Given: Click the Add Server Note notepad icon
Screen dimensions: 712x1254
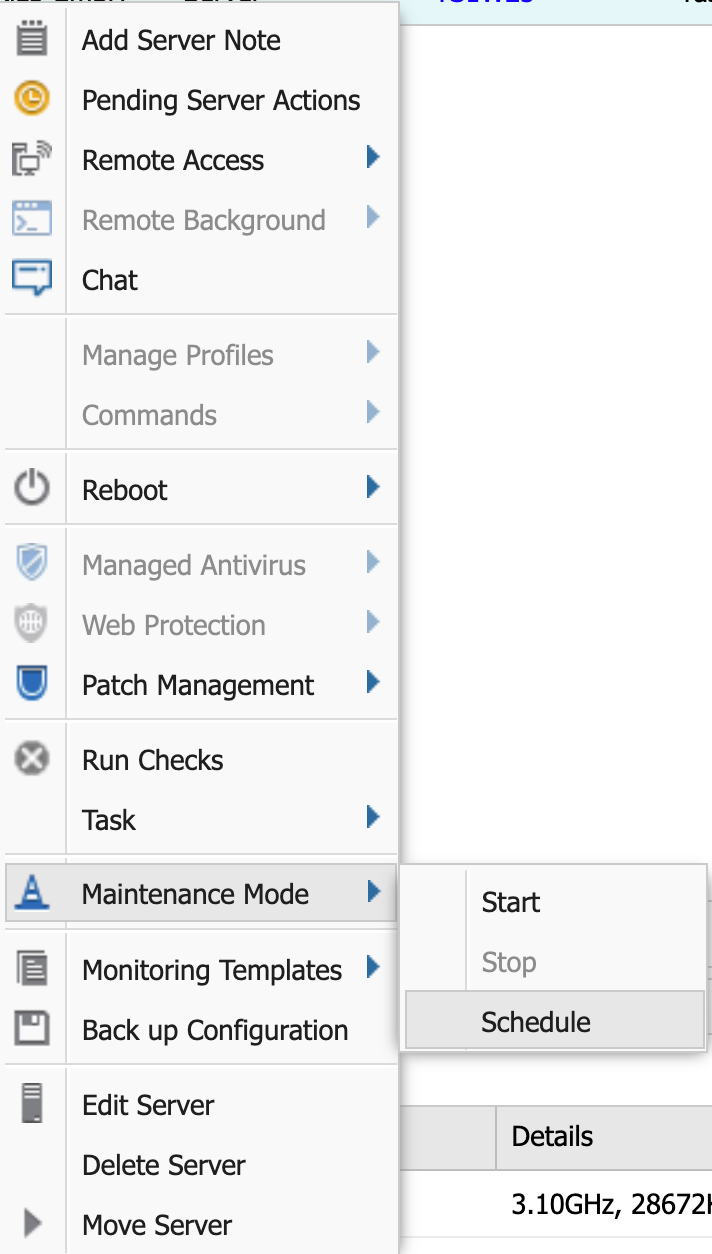Looking at the screenshot, I should click(x=32, y=40).
